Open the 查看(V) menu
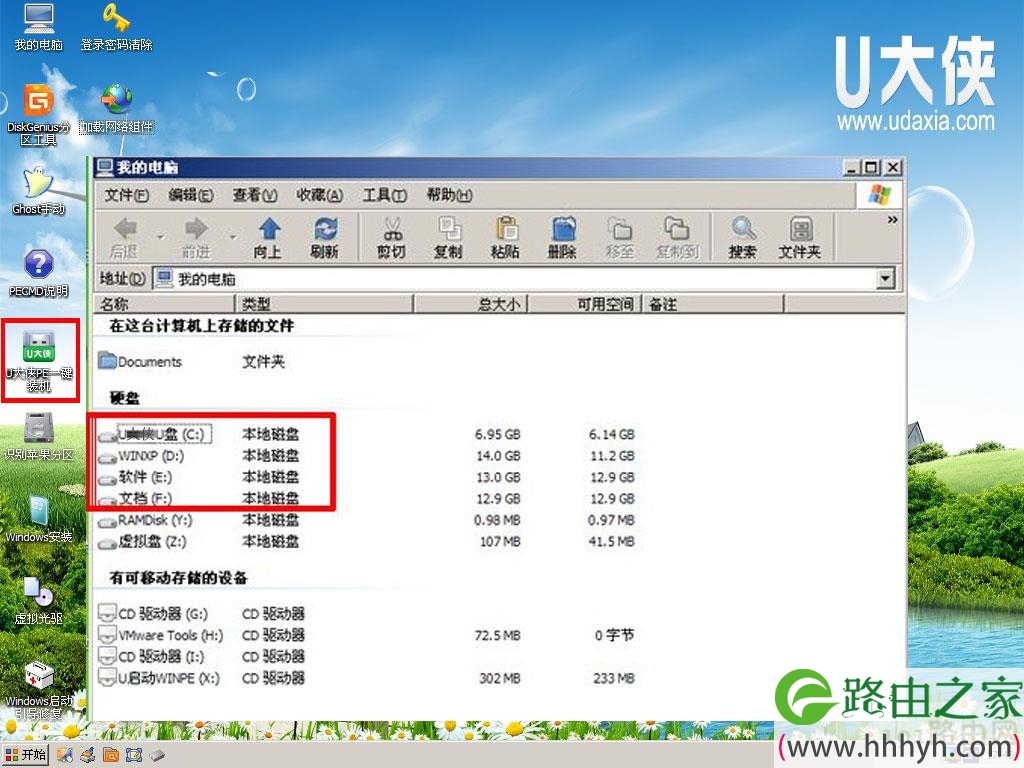Viewport: 1024px width, 768px height. coord(255,195)
